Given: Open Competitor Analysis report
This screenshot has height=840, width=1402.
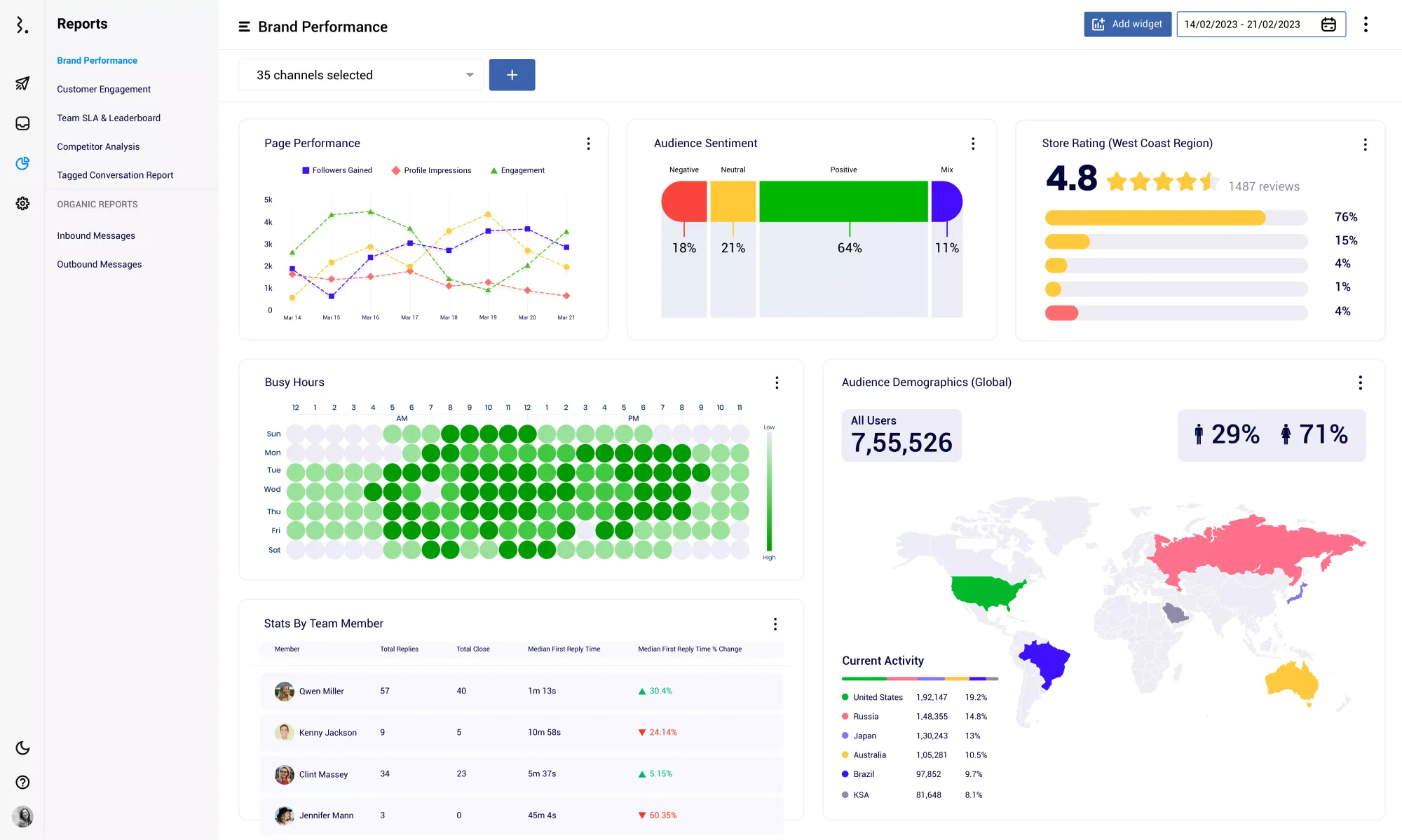Looking at the screenshot, I should [x=98, y=146].
